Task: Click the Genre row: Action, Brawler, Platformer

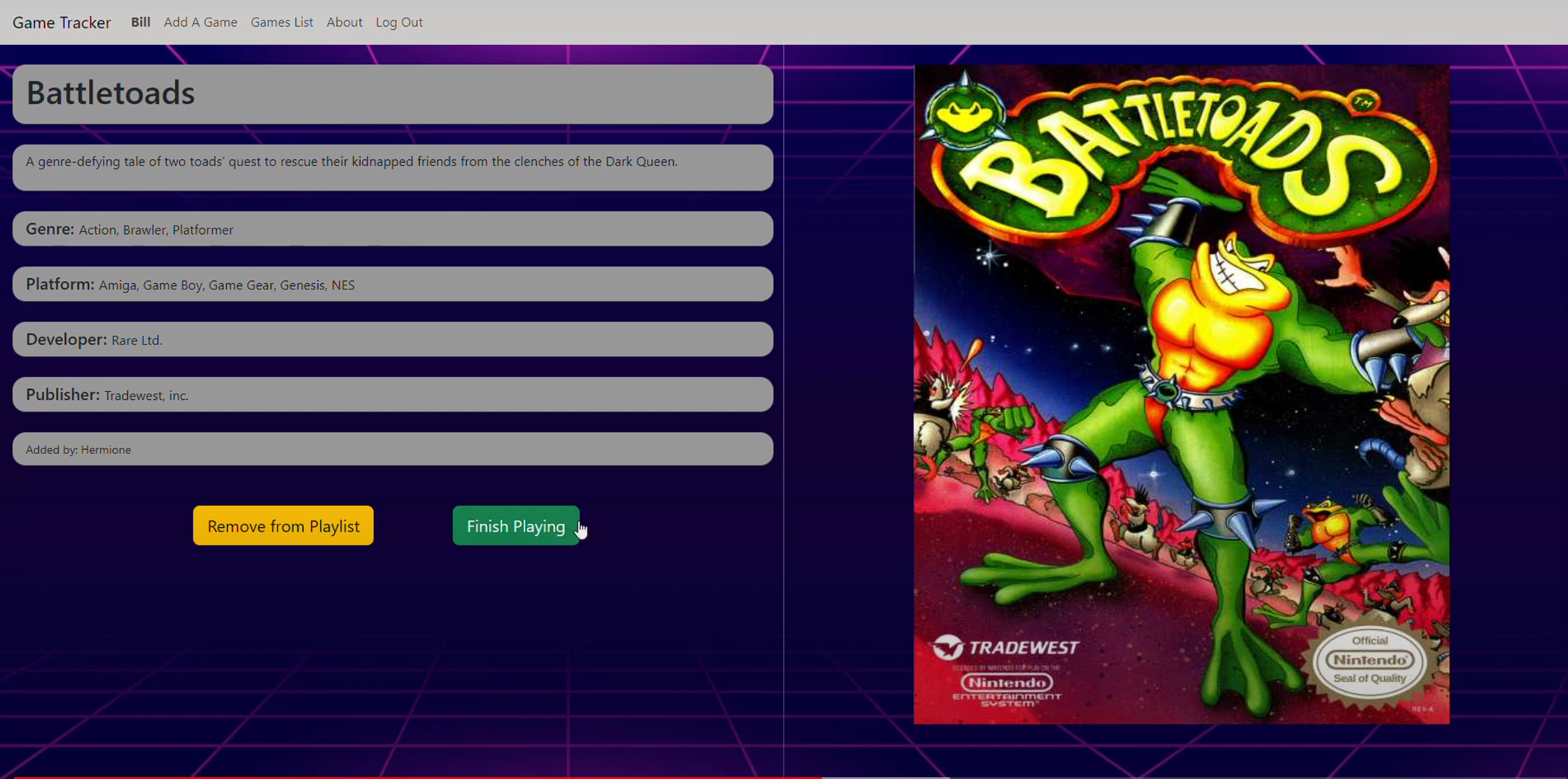Action: point(392,229)
